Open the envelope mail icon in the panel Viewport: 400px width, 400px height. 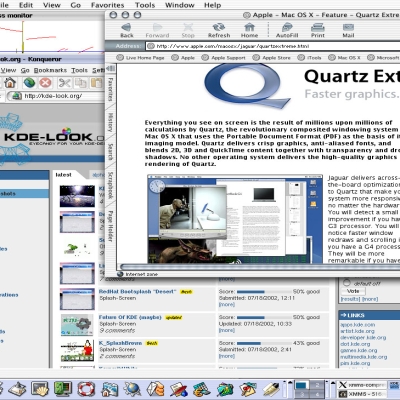[156, 389]
